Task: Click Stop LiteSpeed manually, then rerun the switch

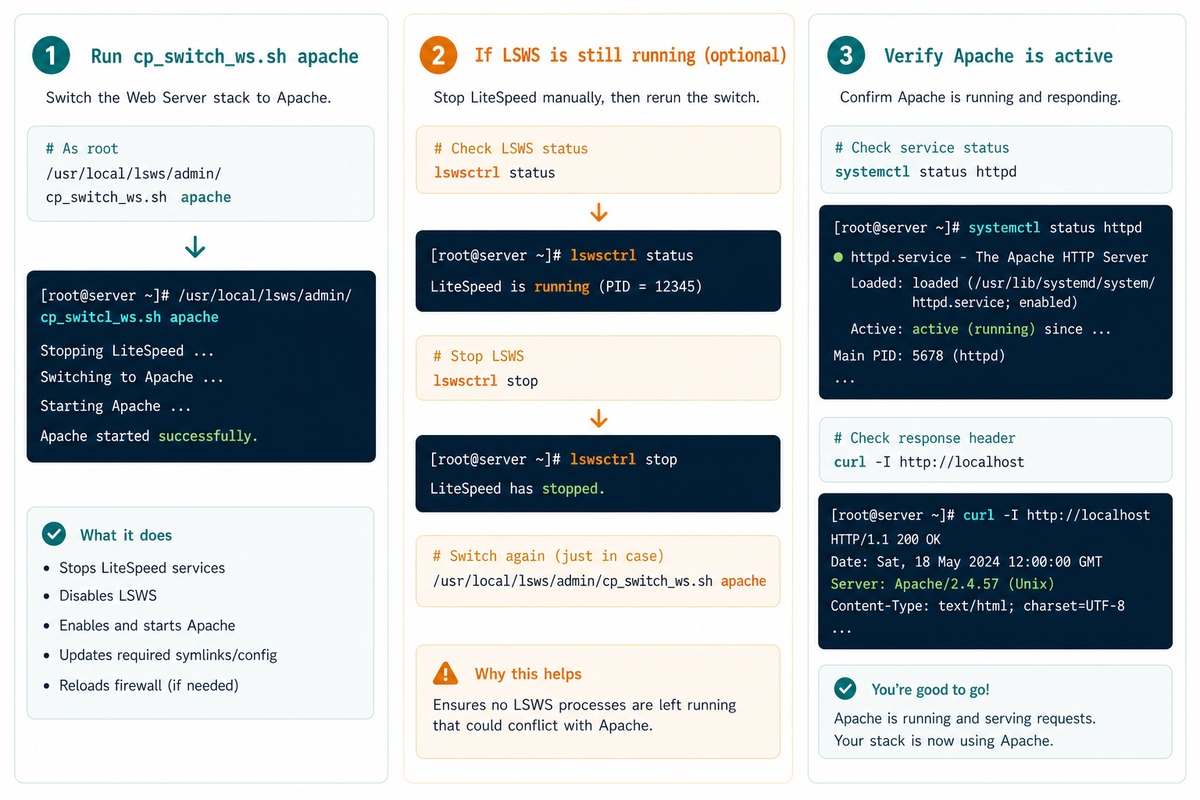Action: (x=596, y=98)
